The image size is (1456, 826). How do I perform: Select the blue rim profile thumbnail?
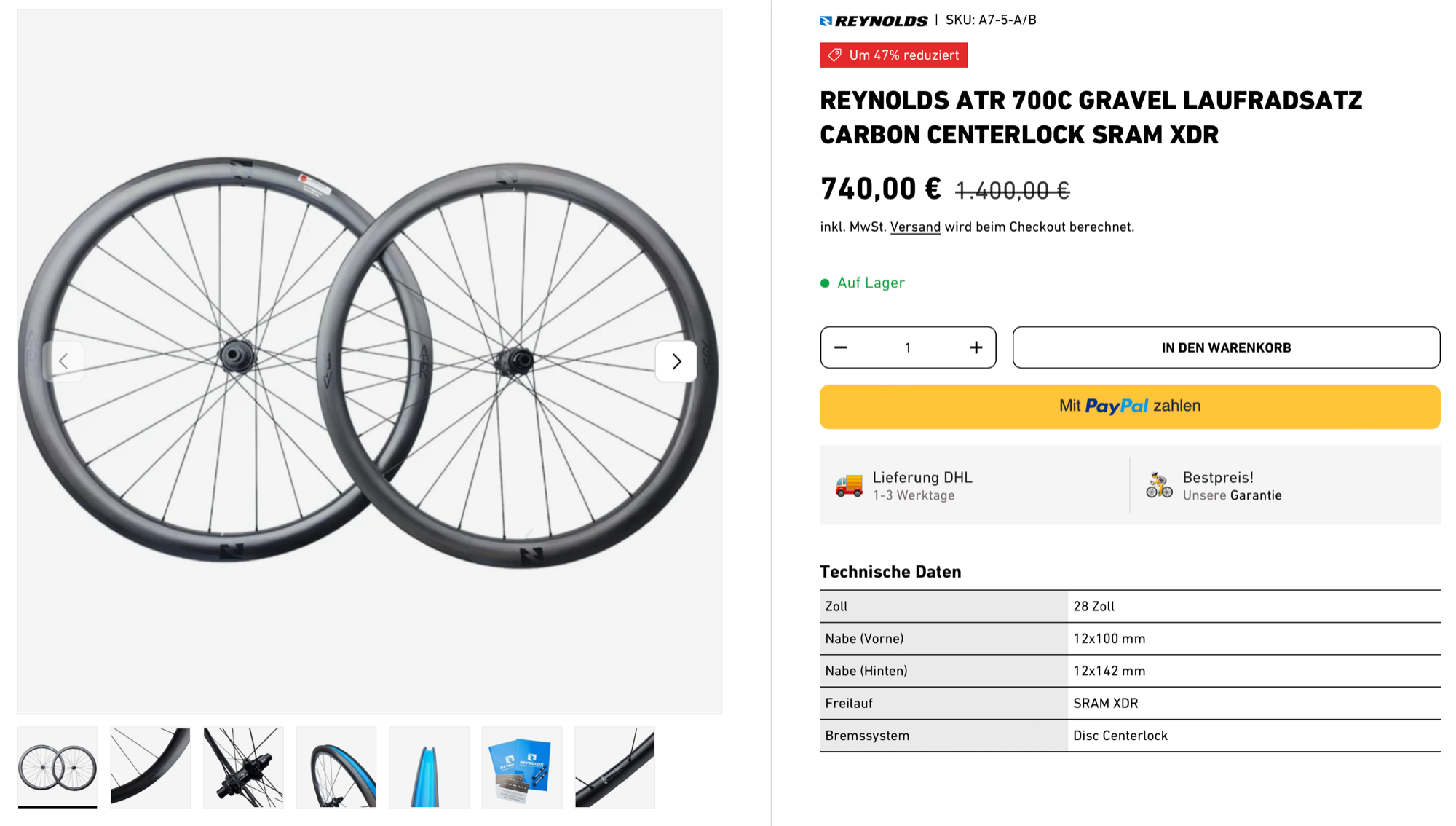[429, 767]
